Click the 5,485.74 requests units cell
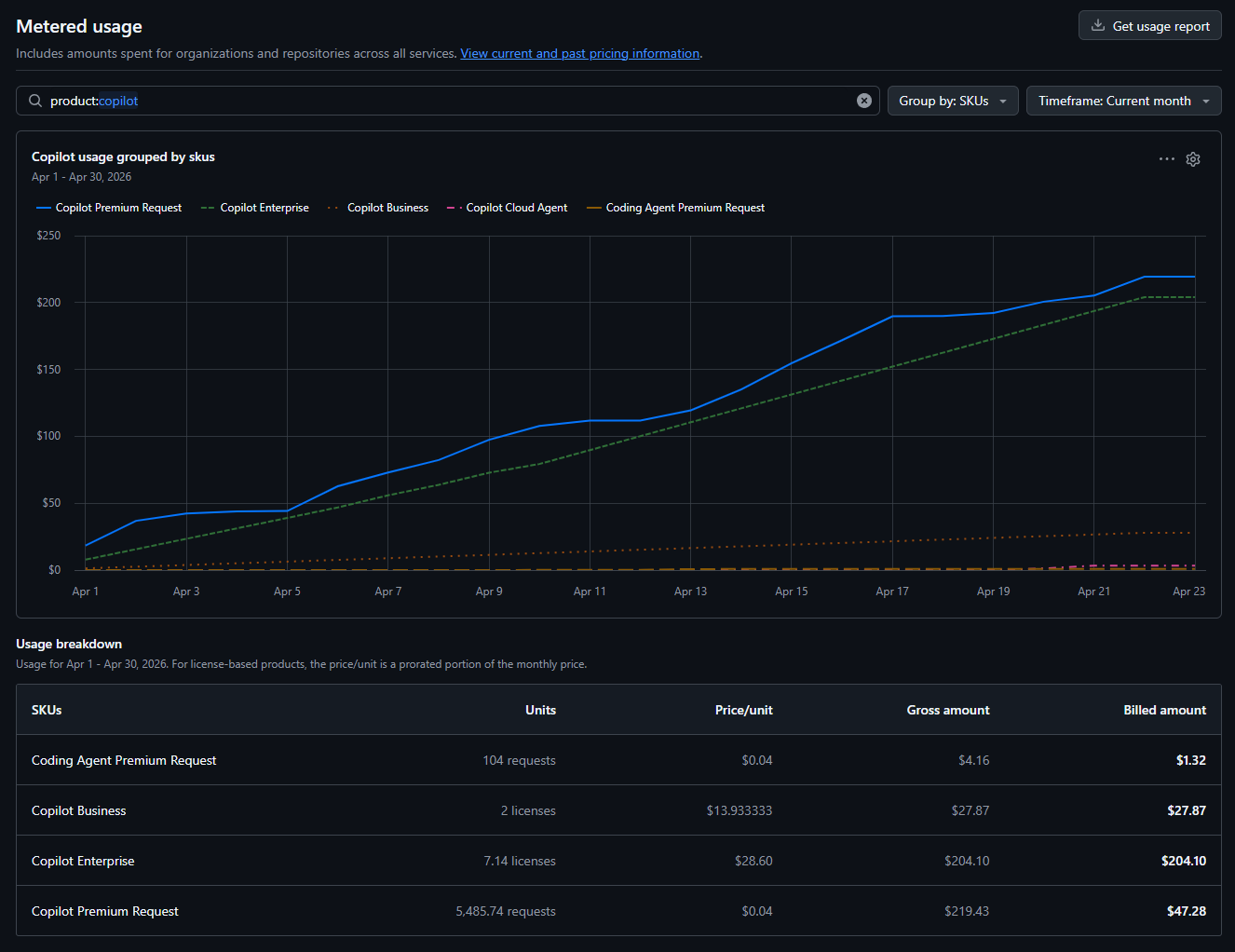 pyautogui.click(x=506, y=911)
